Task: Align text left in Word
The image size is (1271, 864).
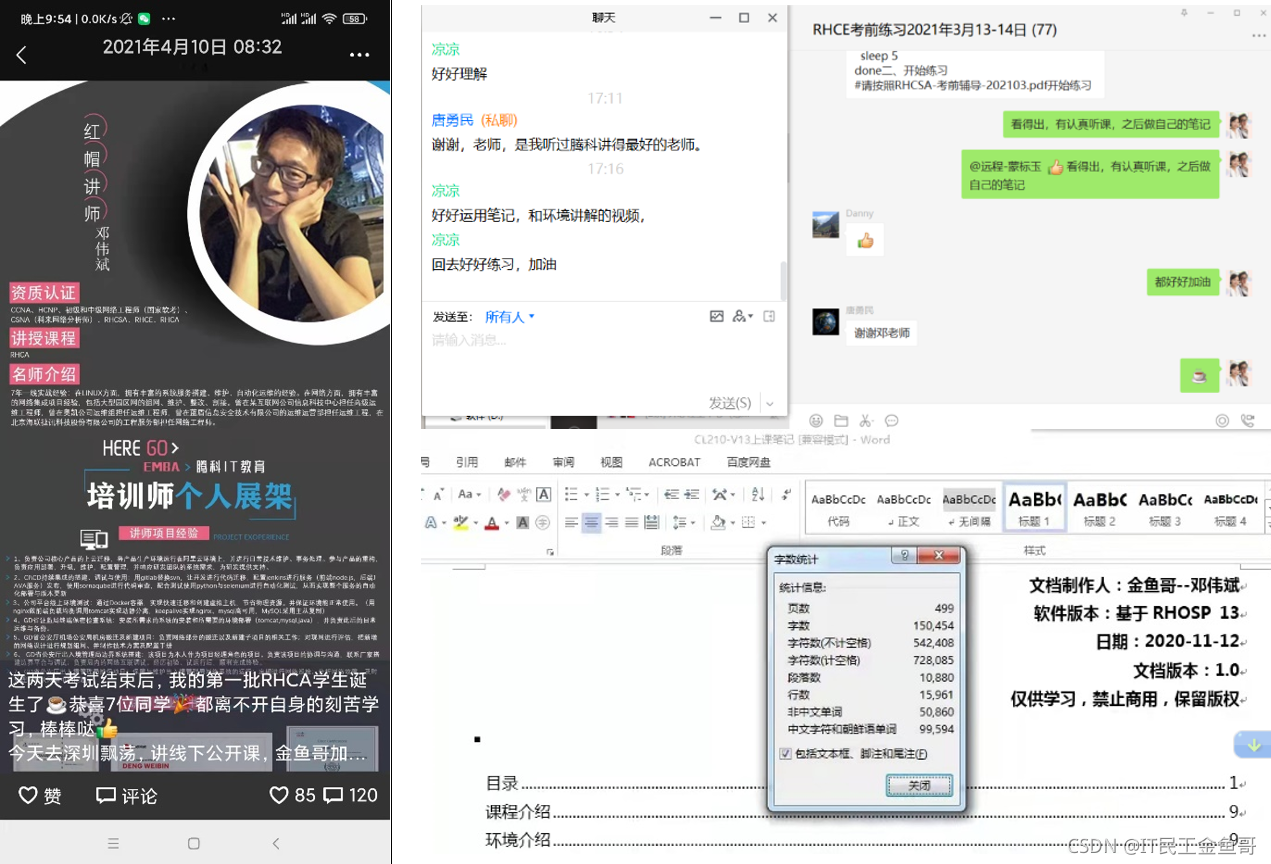Action: (x=571, y=522)
